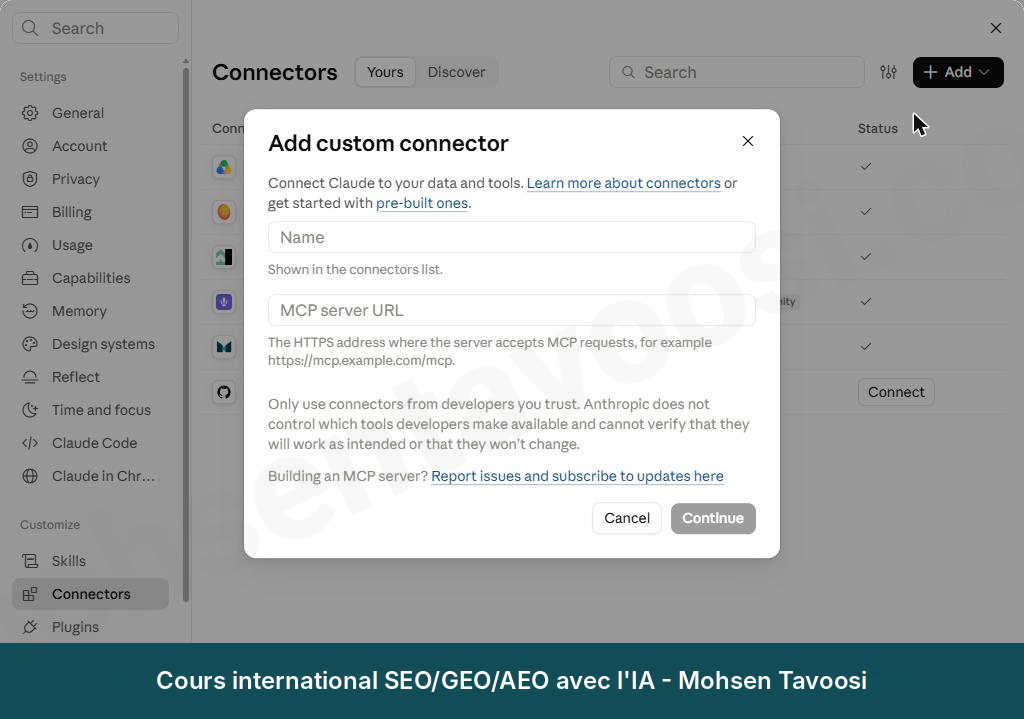Click the General gear icon in sidebar
1024x719 pixels.
coord(30,113)
